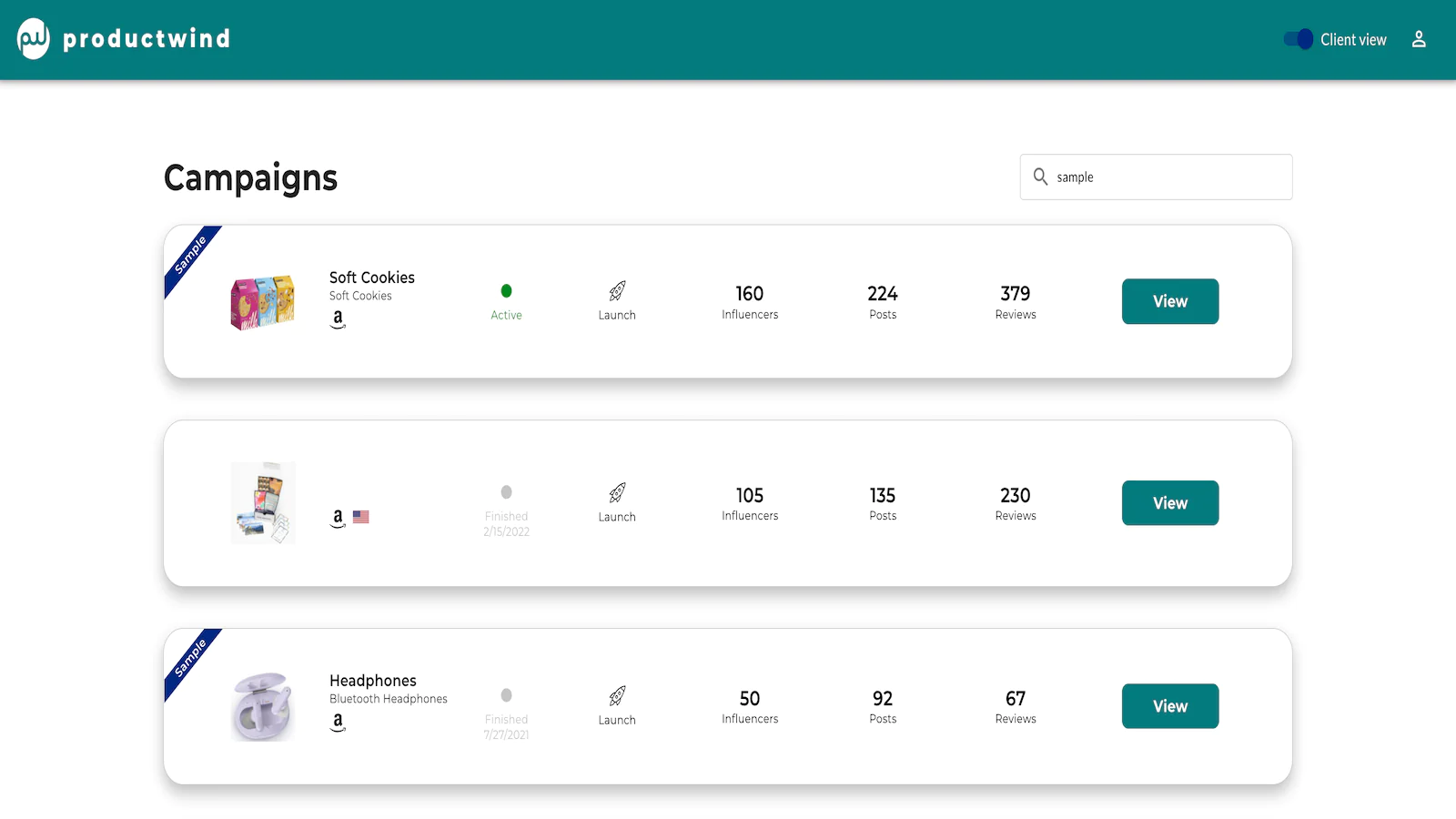Click the Launch rocket icon on unnamed campaign
This screenshot has height=819, width=1456.
[617, 493]
